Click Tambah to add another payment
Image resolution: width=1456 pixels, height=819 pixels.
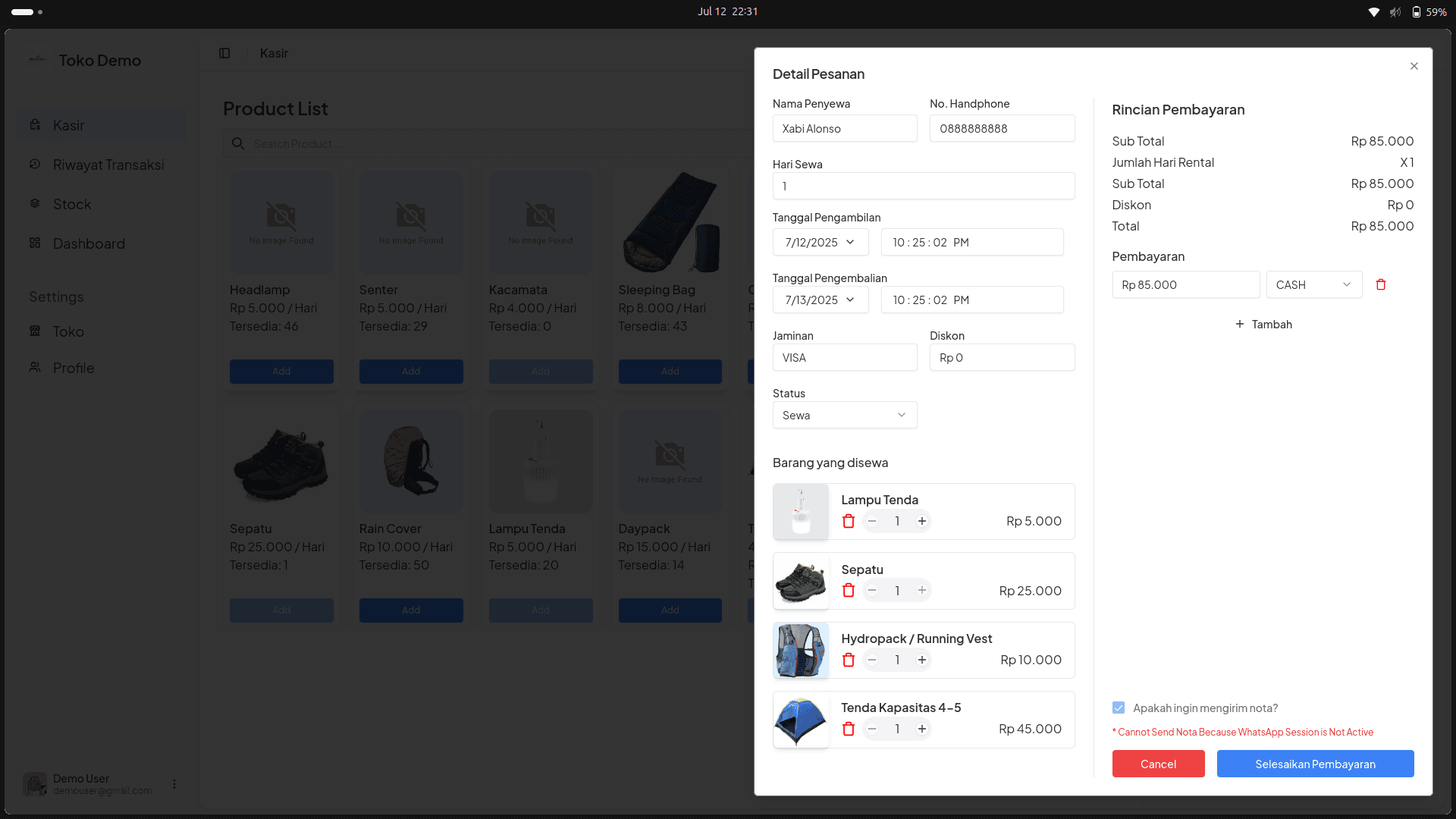[1263, 324]
